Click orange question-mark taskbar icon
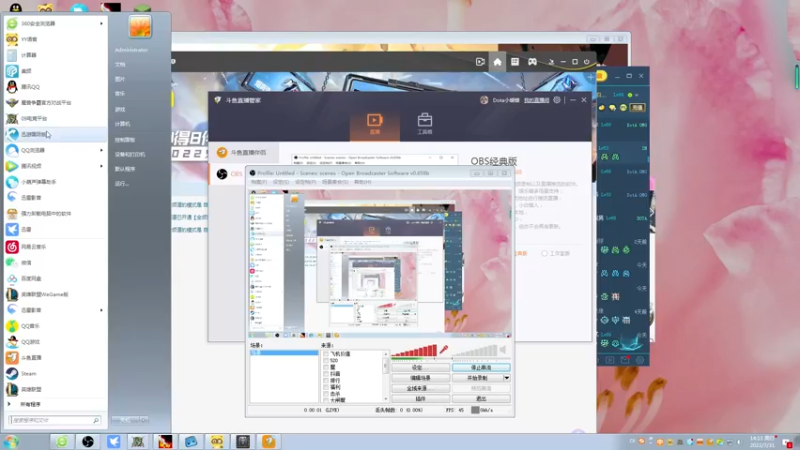Viewport: 800px width, 450px height. 269,442
